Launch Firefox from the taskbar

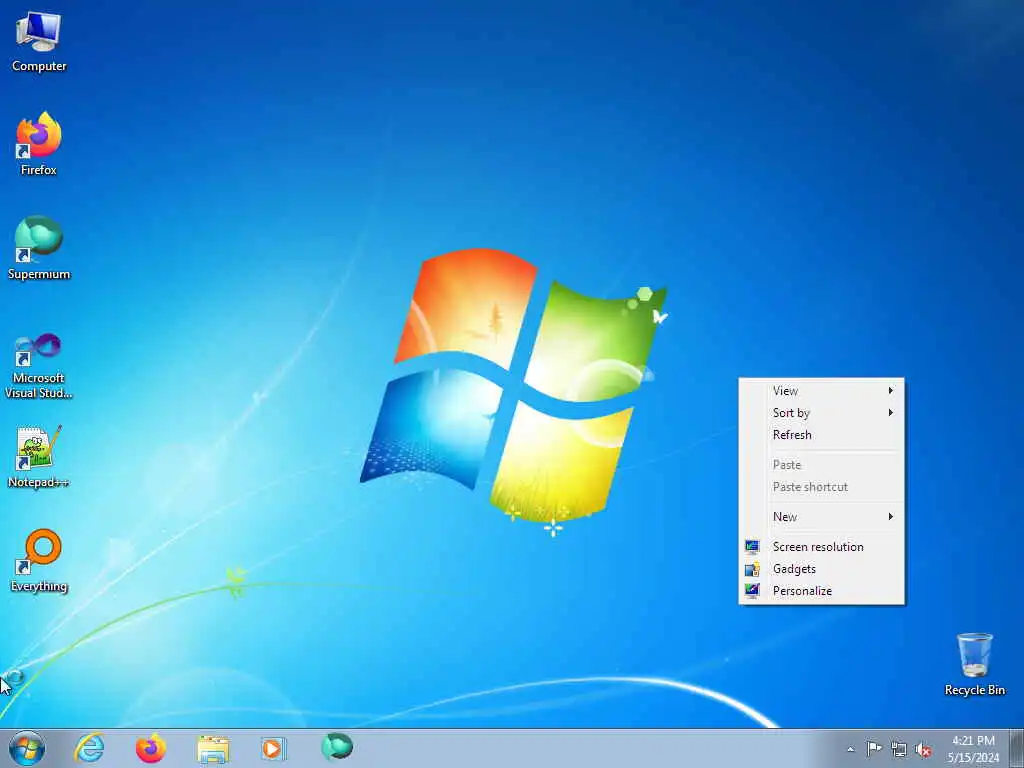coord(151,748)
